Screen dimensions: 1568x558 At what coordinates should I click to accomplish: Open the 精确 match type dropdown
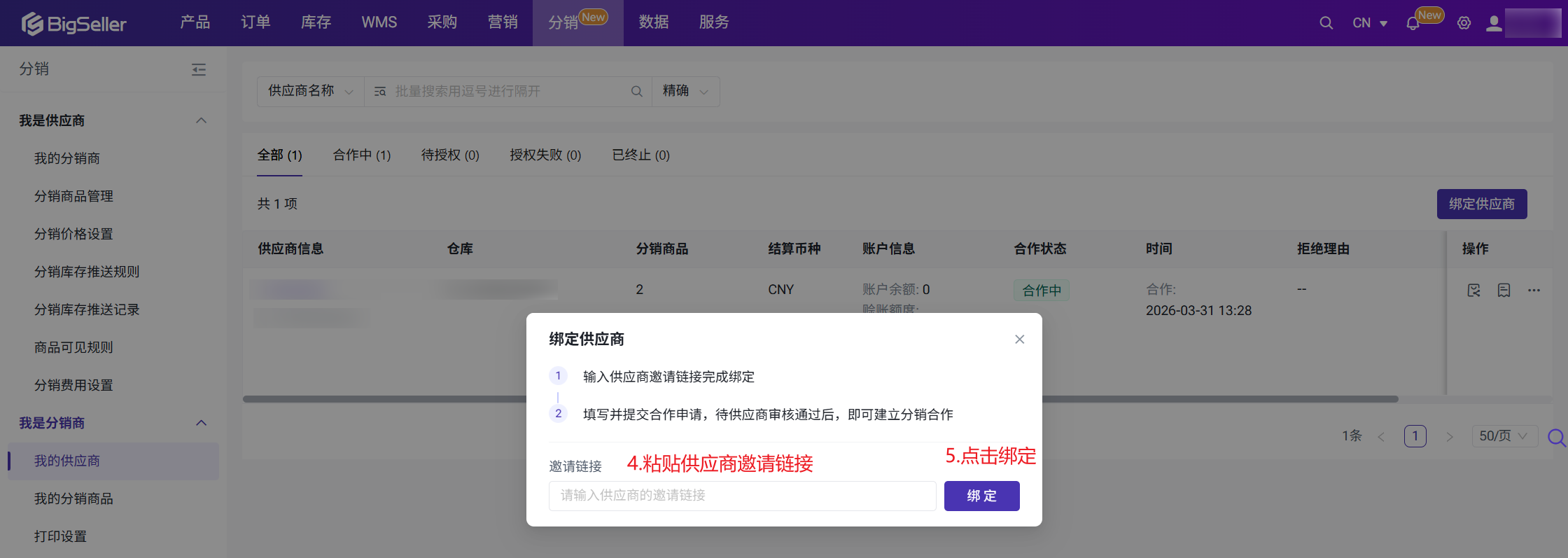[685, 92]
